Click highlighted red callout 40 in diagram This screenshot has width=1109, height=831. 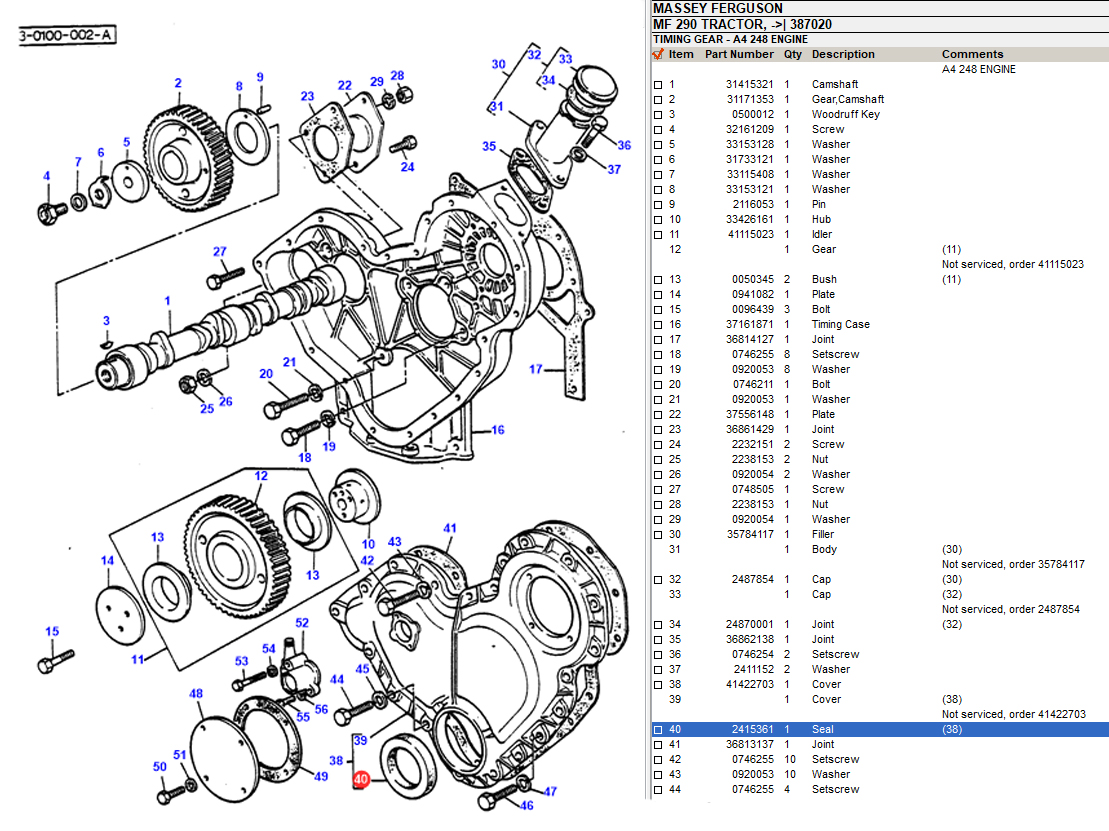[x=361, y=779]
